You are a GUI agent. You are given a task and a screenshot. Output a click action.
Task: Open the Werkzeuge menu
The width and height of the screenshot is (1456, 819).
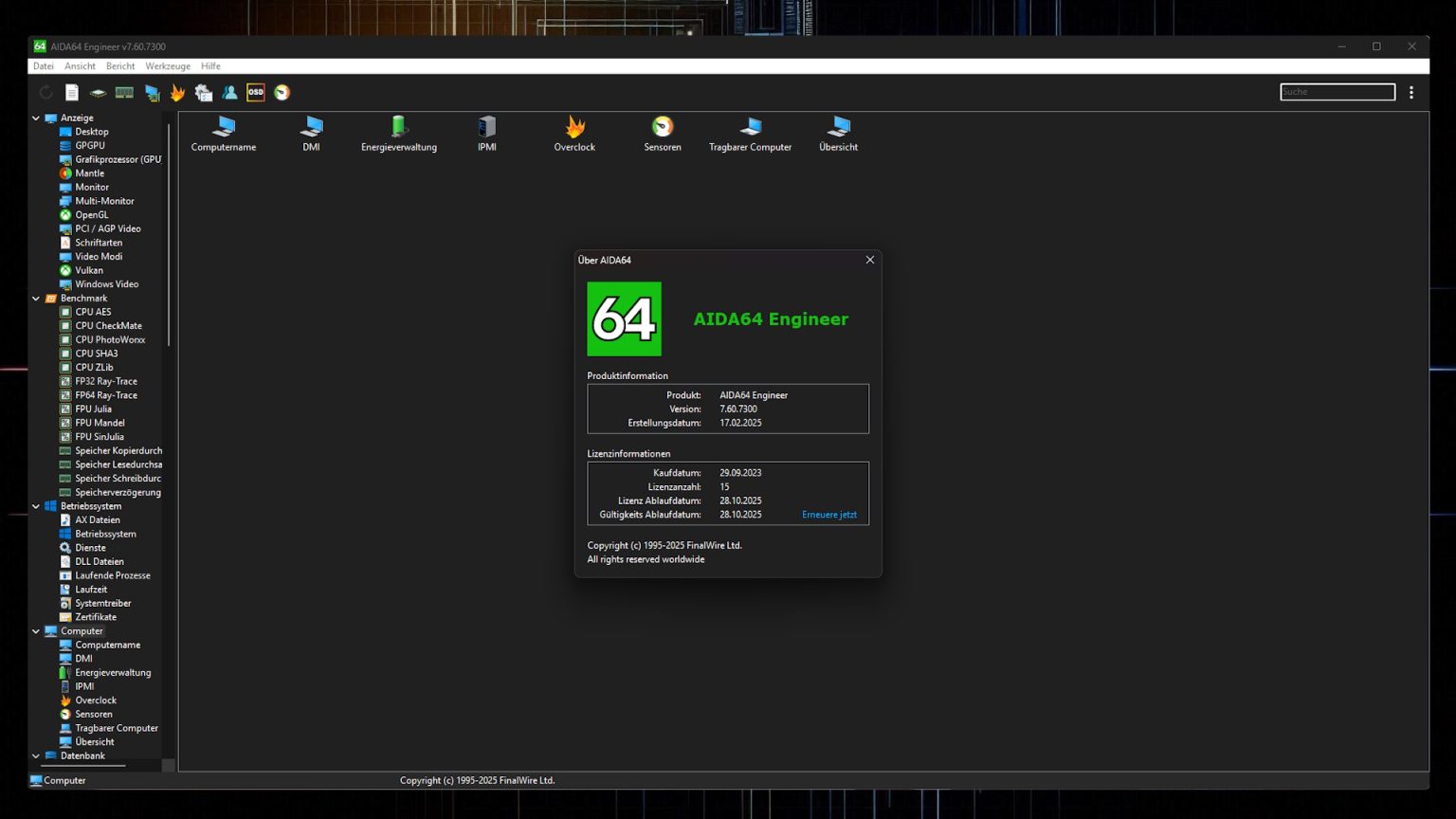[168, 65]
